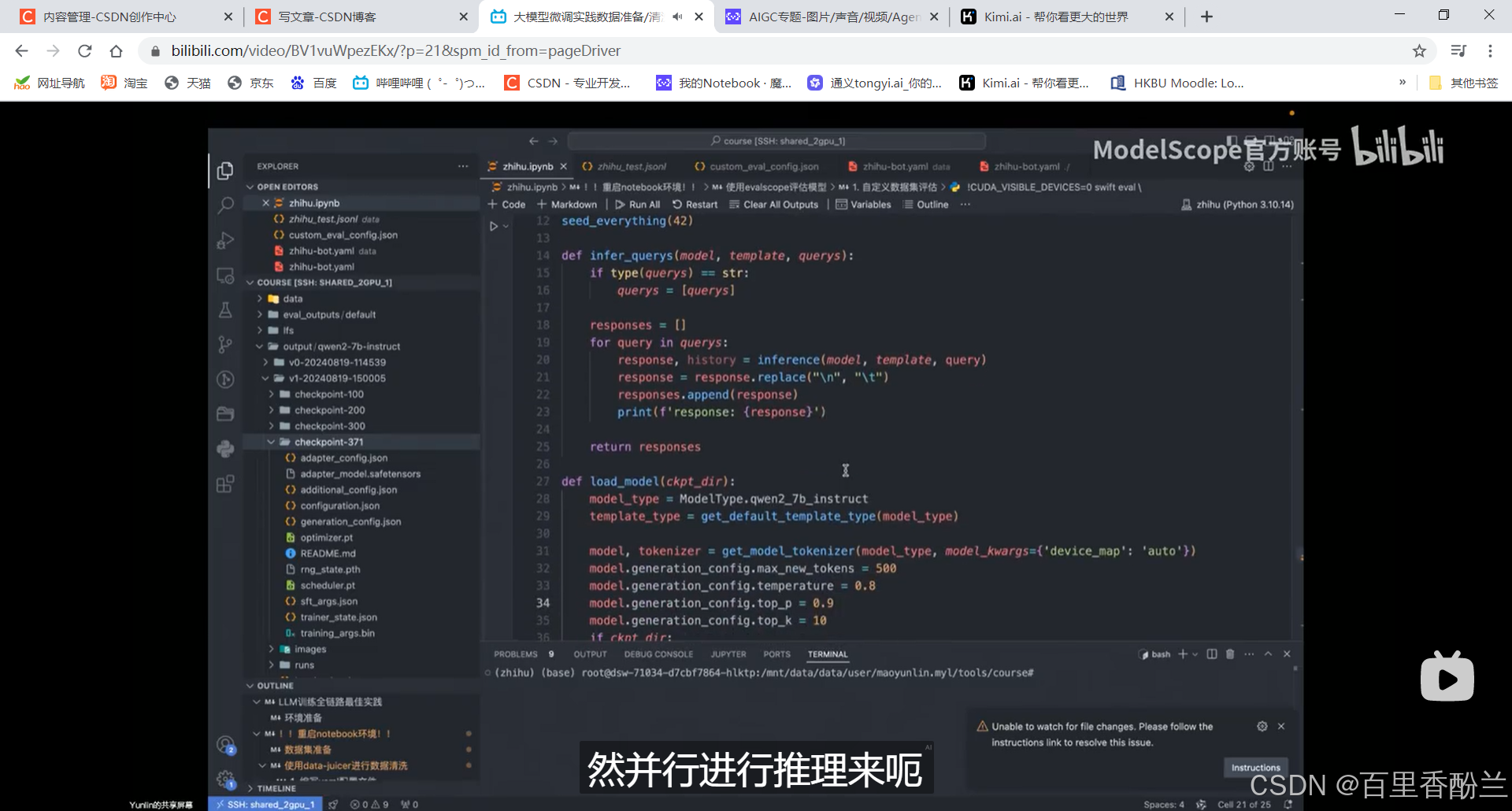Screen dimensions: 1512x811
Task: Close the zhihu.ipynb editor tab
Action: [564, 167]
